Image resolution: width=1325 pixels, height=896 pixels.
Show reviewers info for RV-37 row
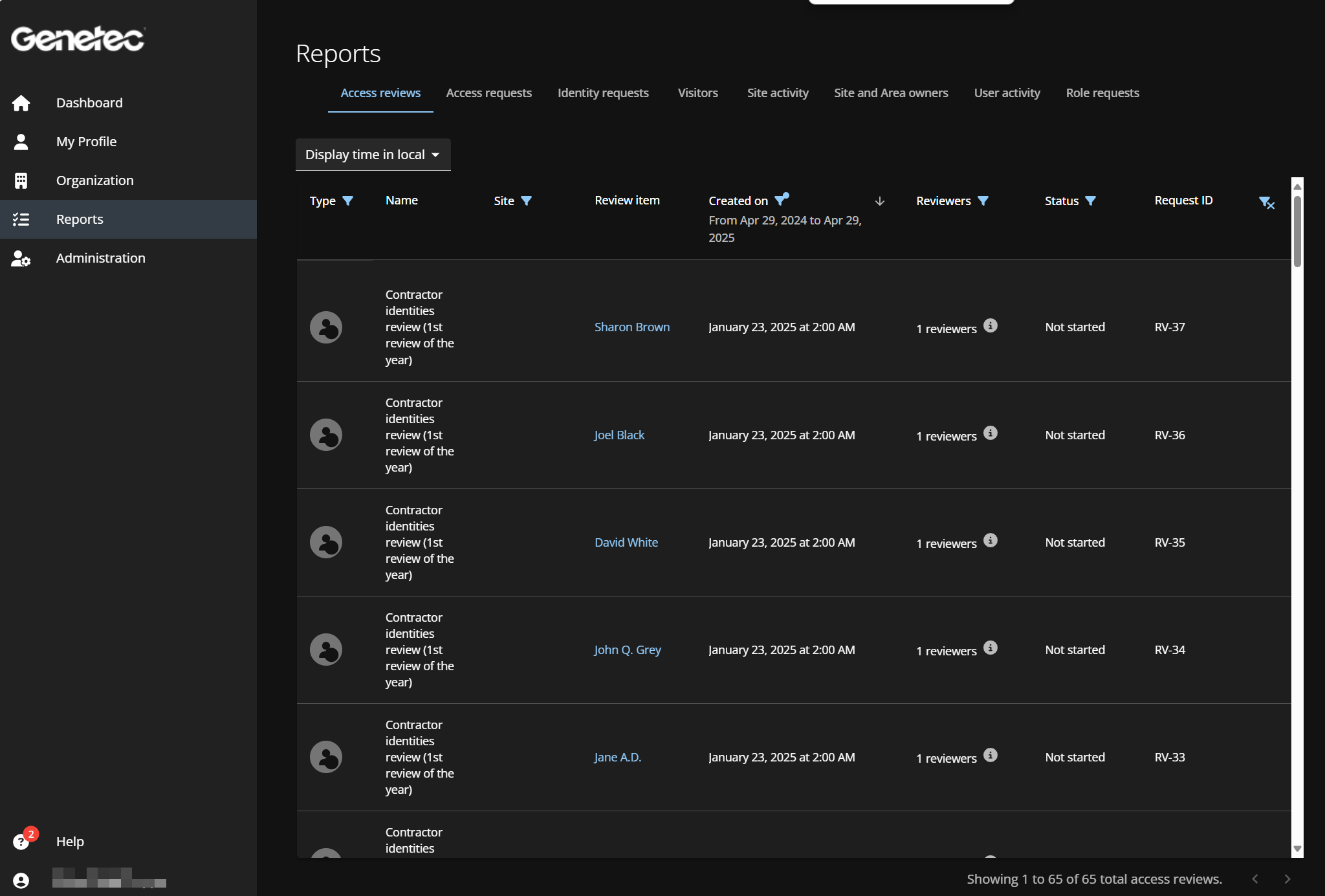pyautogui.click(x=991, y=325)
